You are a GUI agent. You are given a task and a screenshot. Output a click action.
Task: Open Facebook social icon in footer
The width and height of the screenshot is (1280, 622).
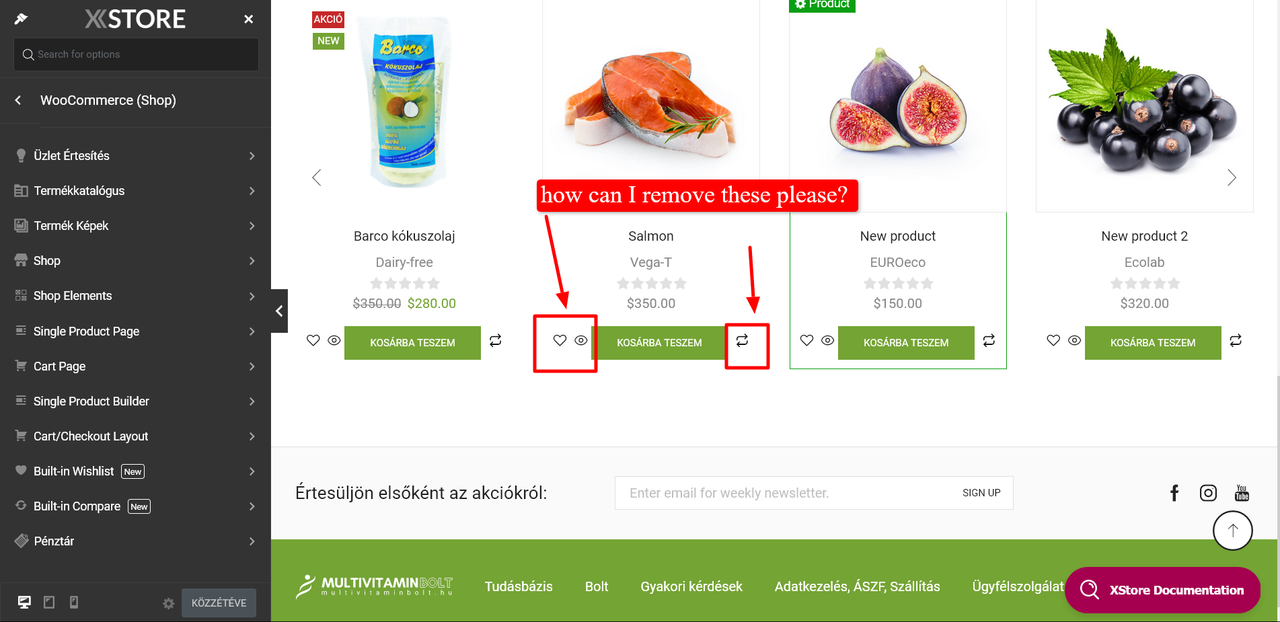tap(1175, 493)
